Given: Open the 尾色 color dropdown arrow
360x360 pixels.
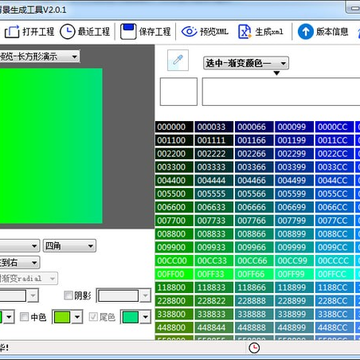Looking at the screenshot, I should tap(145, 317).
